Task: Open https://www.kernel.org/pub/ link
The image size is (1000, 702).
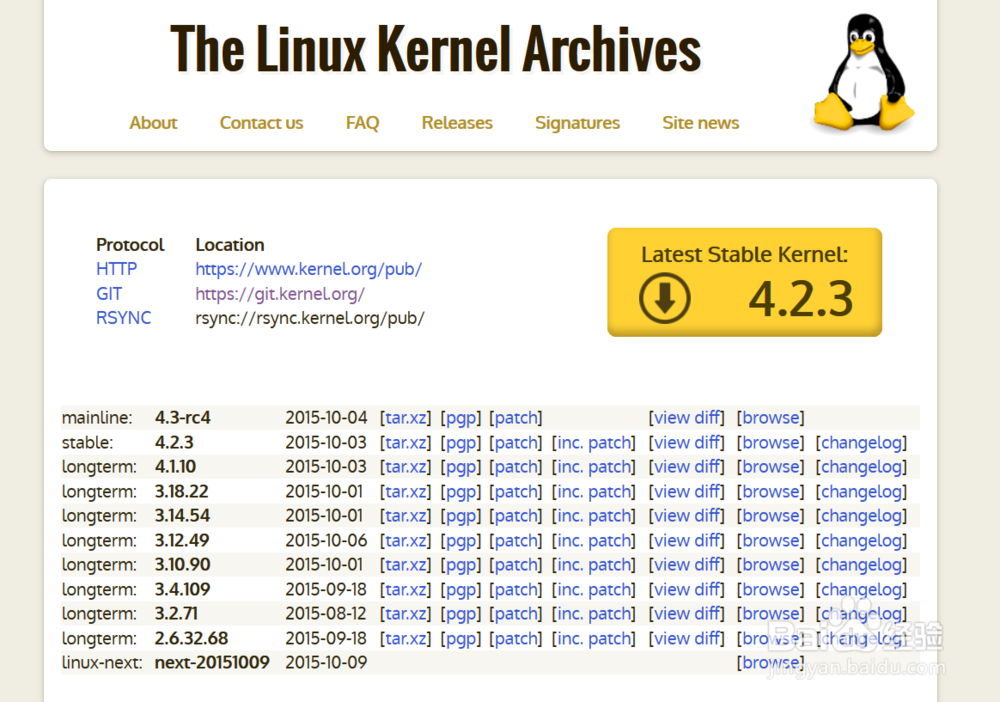Action: coord(309,269)
